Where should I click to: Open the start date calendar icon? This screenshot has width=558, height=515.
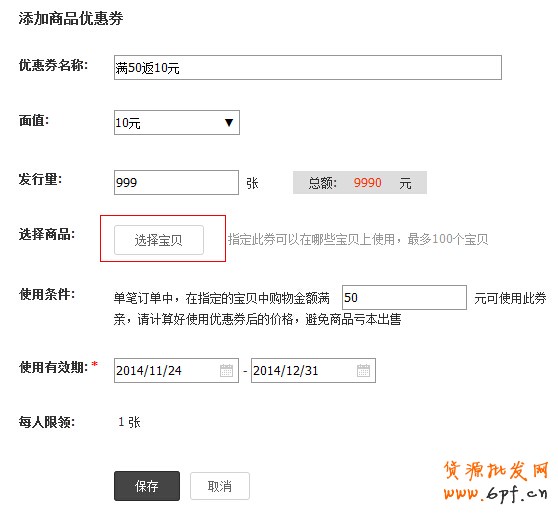point(226,371)
